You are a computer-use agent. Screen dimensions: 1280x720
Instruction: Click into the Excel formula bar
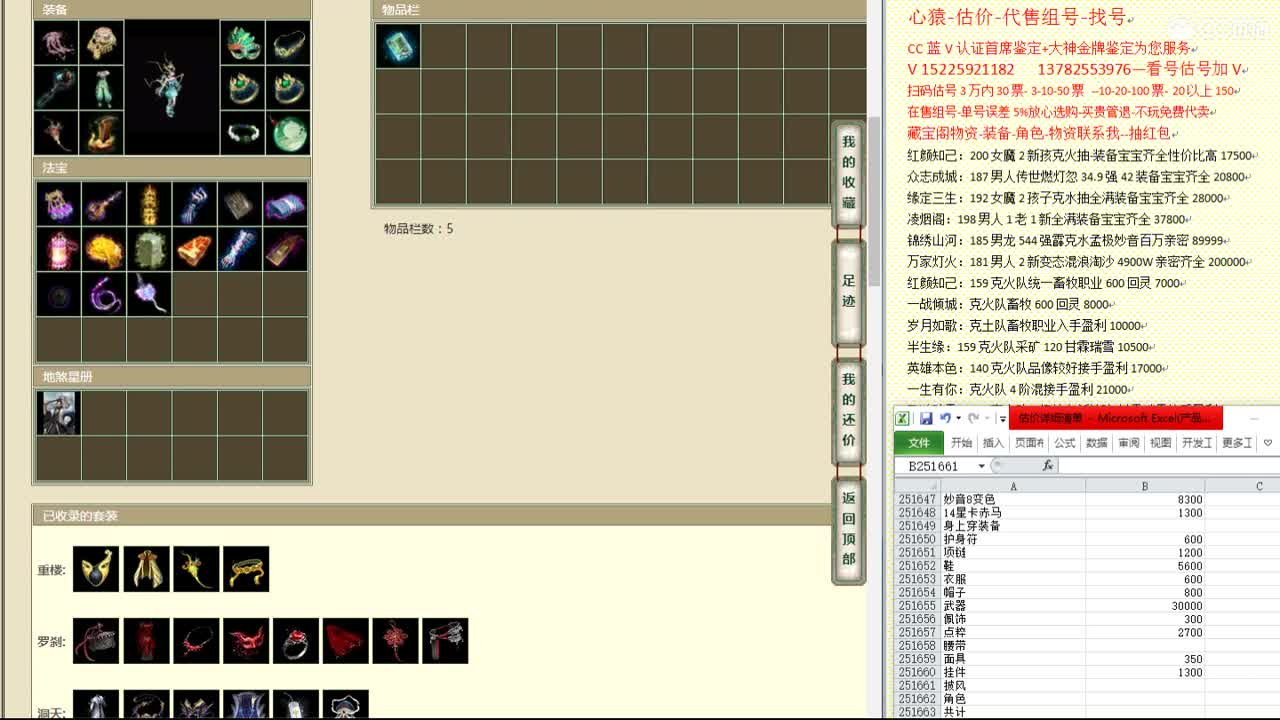[x=1168, y=466]
